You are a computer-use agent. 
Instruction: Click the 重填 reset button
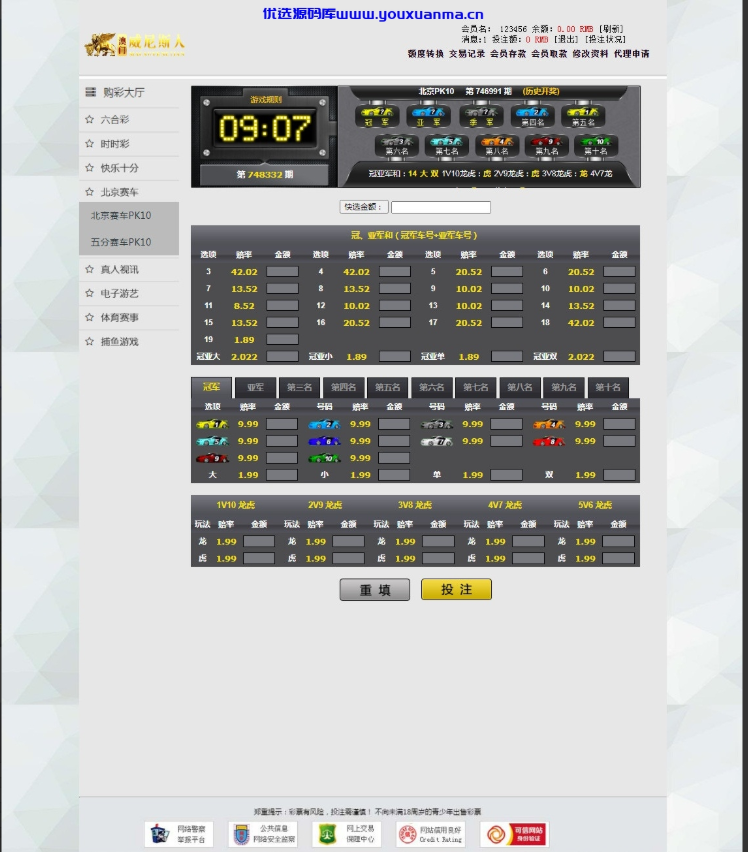pyautogui.click(x=375, y=590)
